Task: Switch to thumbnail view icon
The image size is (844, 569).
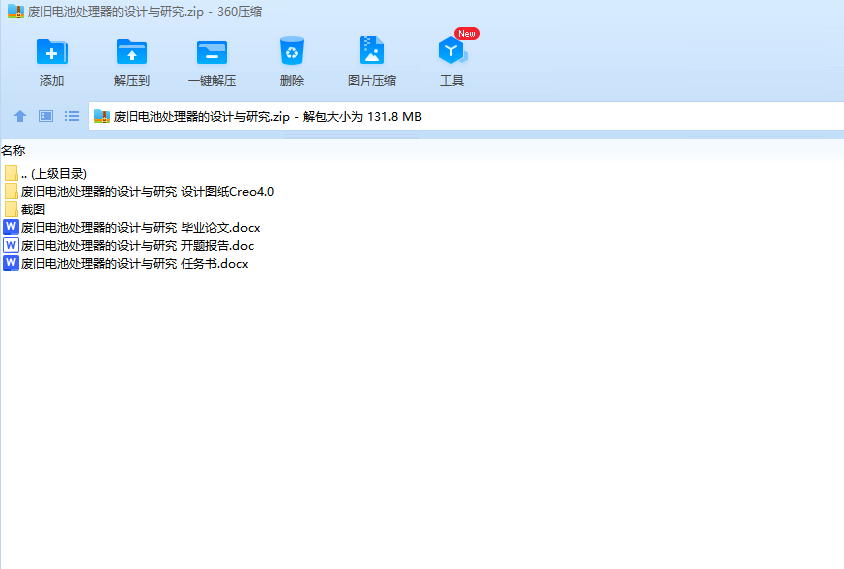Action: pos(46,116)
